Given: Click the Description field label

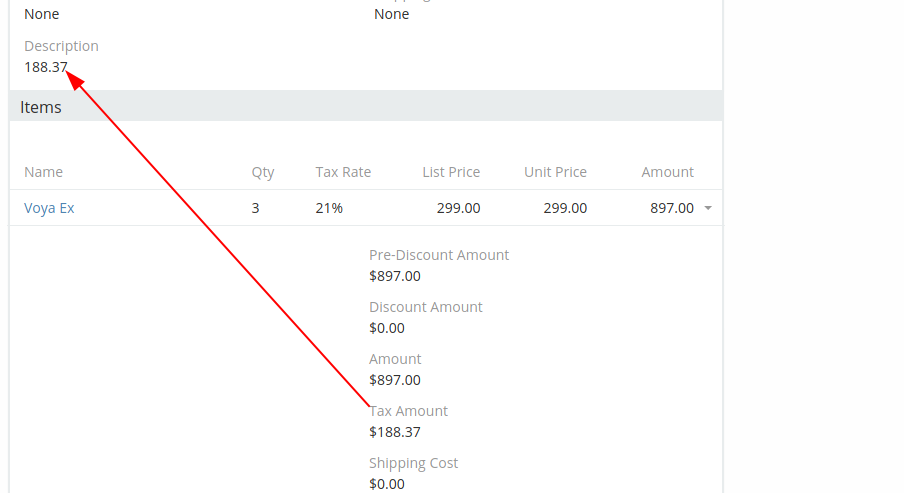Looking at the screenshot, I should pos(61,46).
